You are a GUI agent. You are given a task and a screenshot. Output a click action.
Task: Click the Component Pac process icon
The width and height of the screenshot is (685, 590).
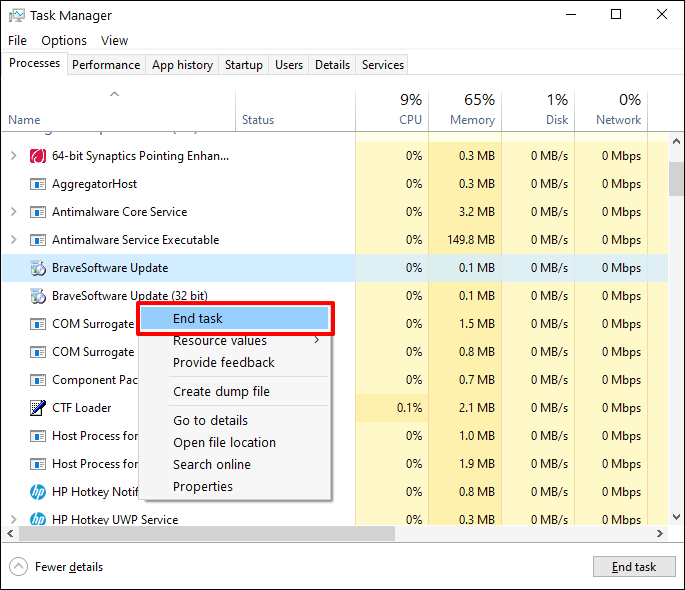pyautogui.click(x=38, y=380)
